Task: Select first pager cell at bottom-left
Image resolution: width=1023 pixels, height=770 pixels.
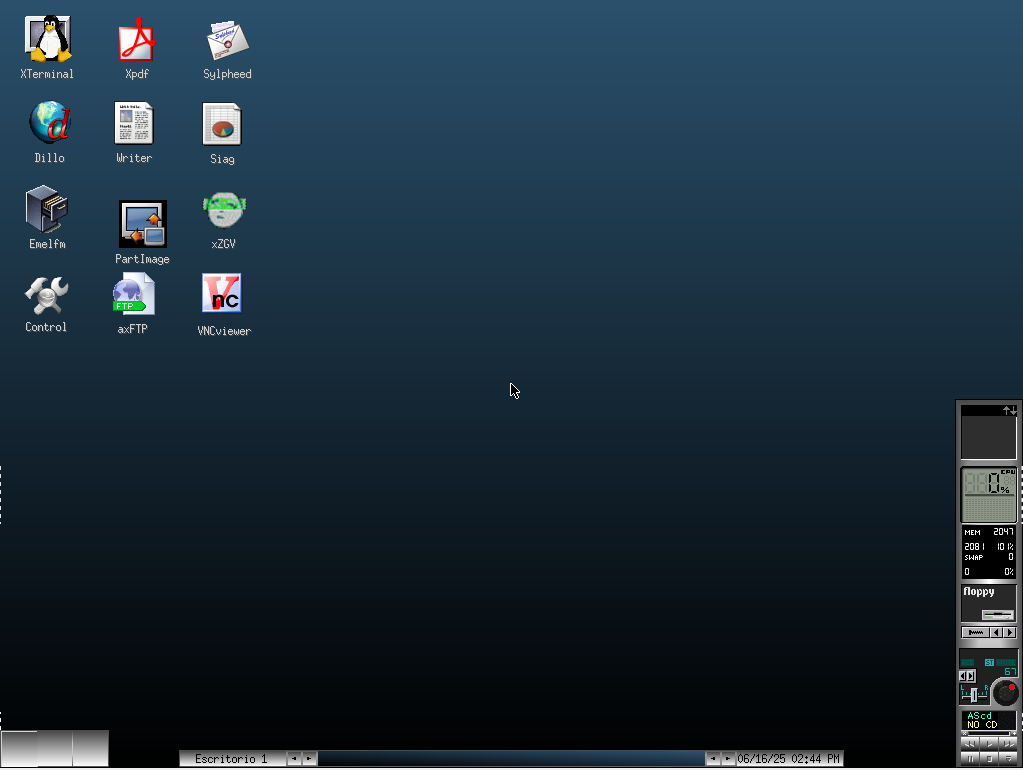Action: pos(19,748)
